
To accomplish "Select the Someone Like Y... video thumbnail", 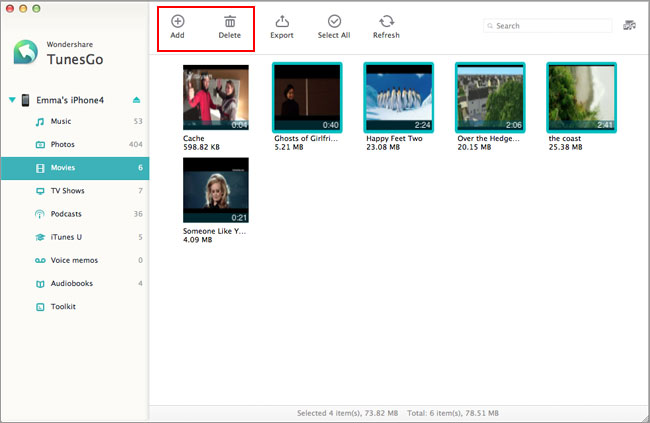I will (x=216, y=190).
